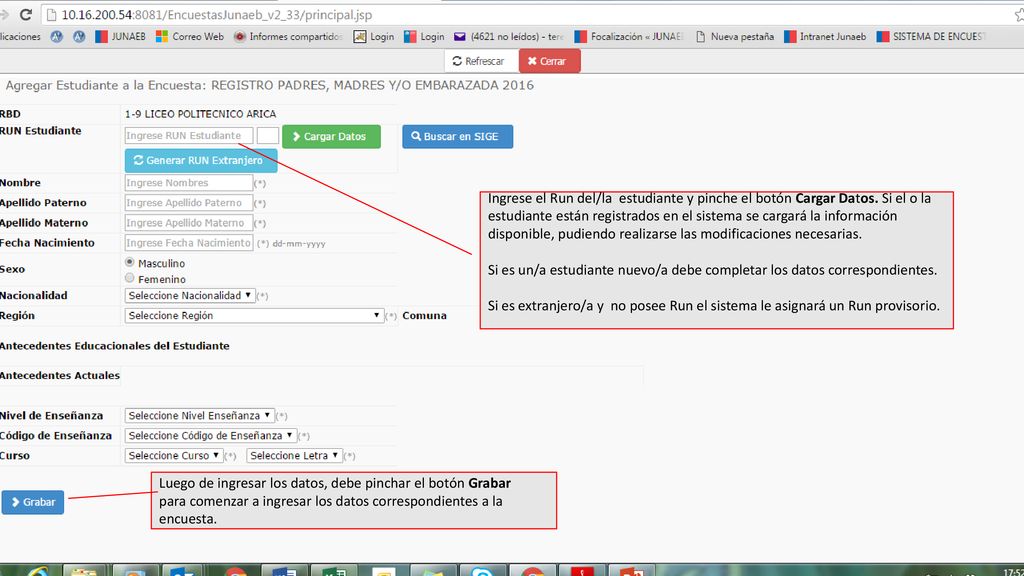Click Generar RUN Extranjero button
This screenshot has width=1024, height=576.
pyautogui.click(x=200, y=161)
